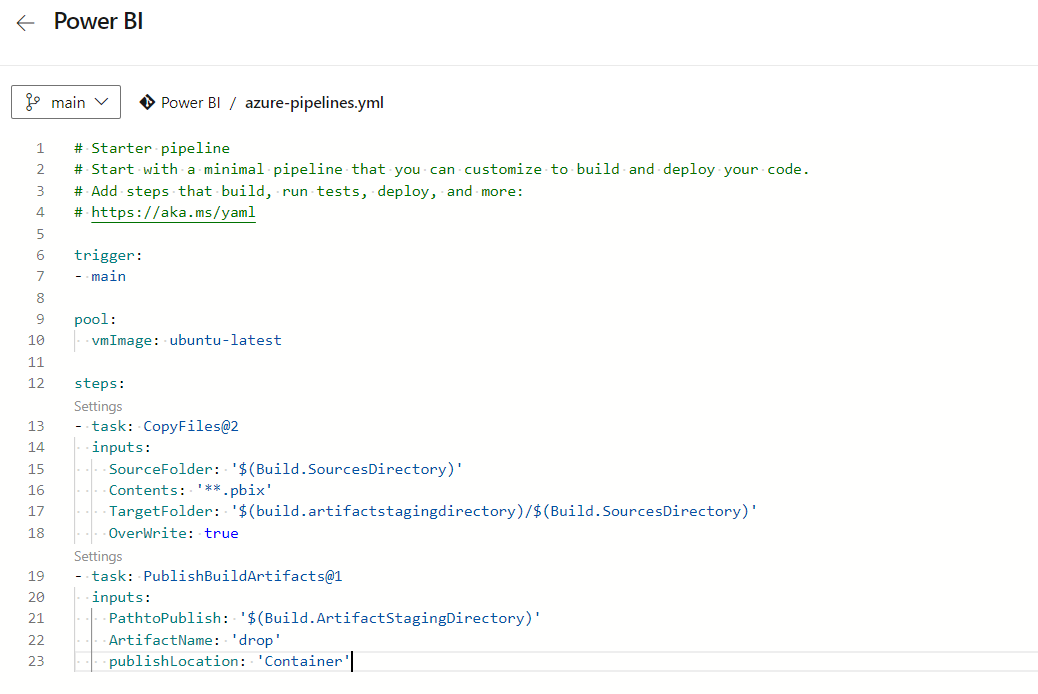Viewport: 1038px width, 694px height.
Task: Open the https://aka.ms/yaml hyperlink
Action: coord(172,212)
